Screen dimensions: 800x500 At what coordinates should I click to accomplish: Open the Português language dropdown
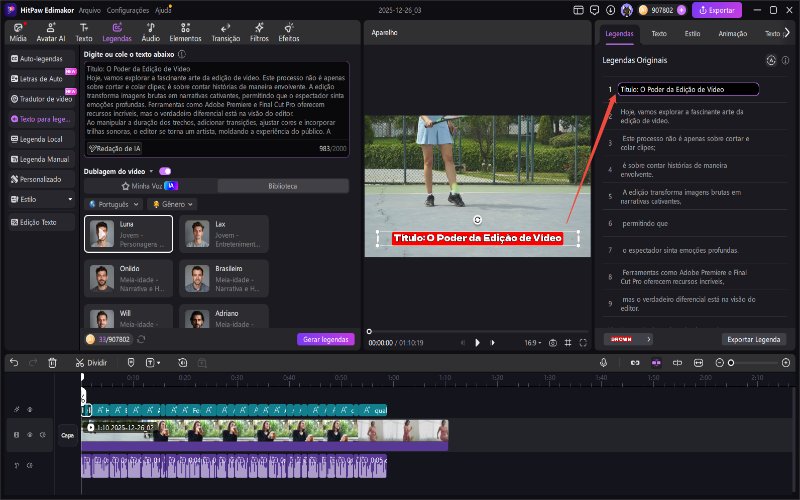[x=113, y=204]
